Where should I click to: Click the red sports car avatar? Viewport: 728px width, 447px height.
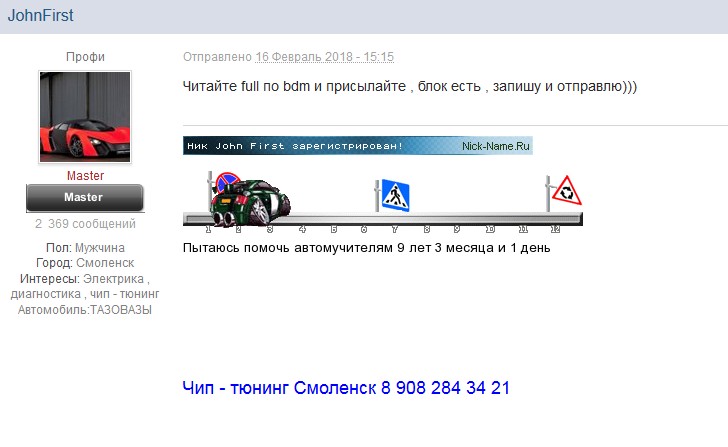85,117
